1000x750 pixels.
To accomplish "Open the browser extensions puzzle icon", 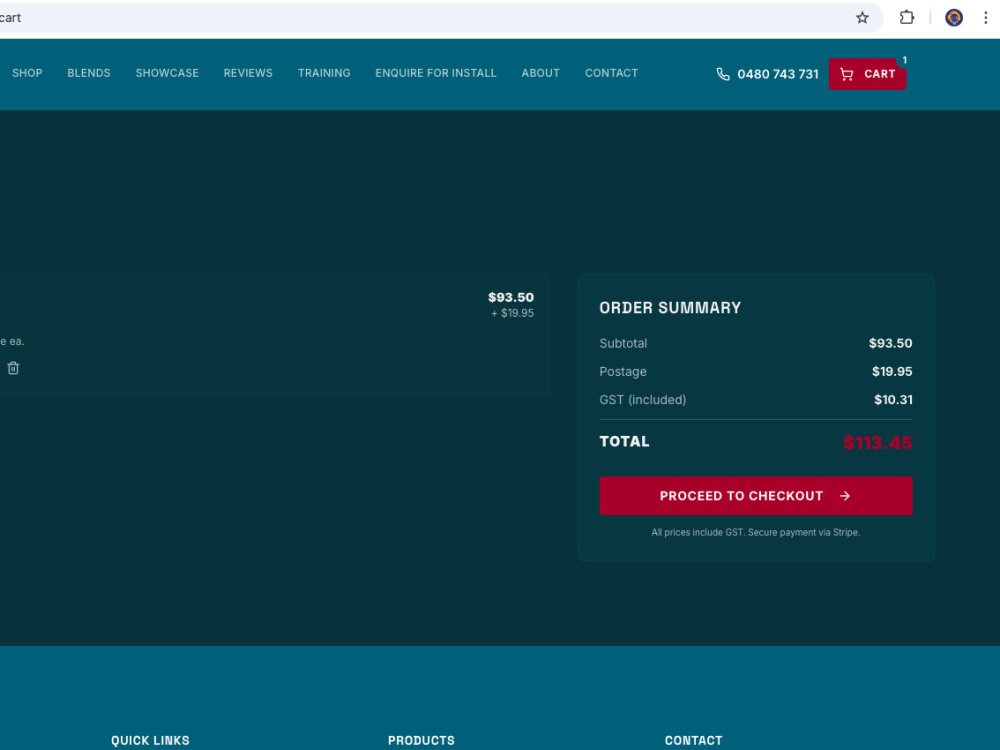I will coord(906,18).
